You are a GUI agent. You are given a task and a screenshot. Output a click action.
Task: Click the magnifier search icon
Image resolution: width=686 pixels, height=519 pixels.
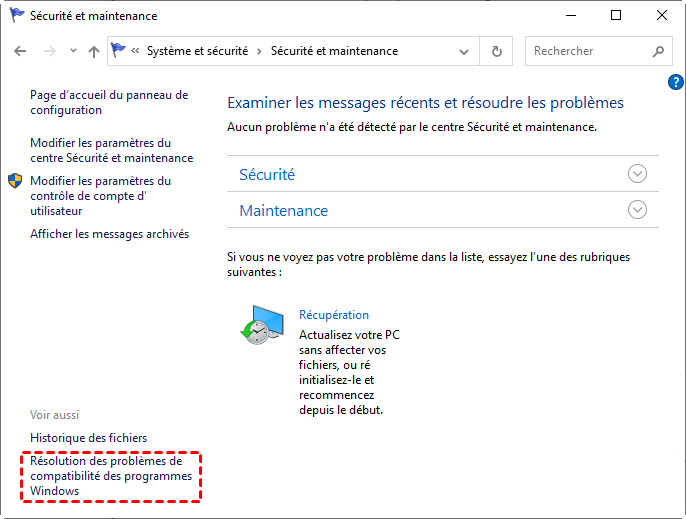658,52
